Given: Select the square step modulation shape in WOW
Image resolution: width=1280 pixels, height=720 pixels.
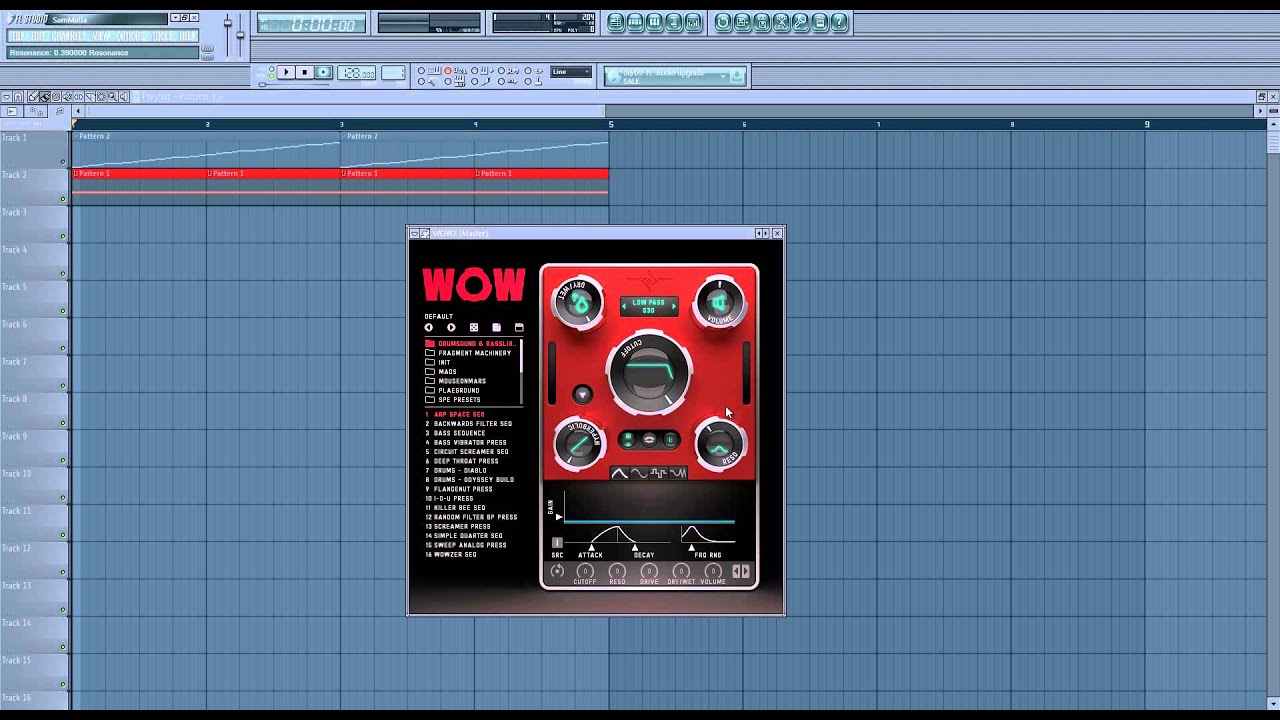Looking at the screenshot, I should (658, 473).
